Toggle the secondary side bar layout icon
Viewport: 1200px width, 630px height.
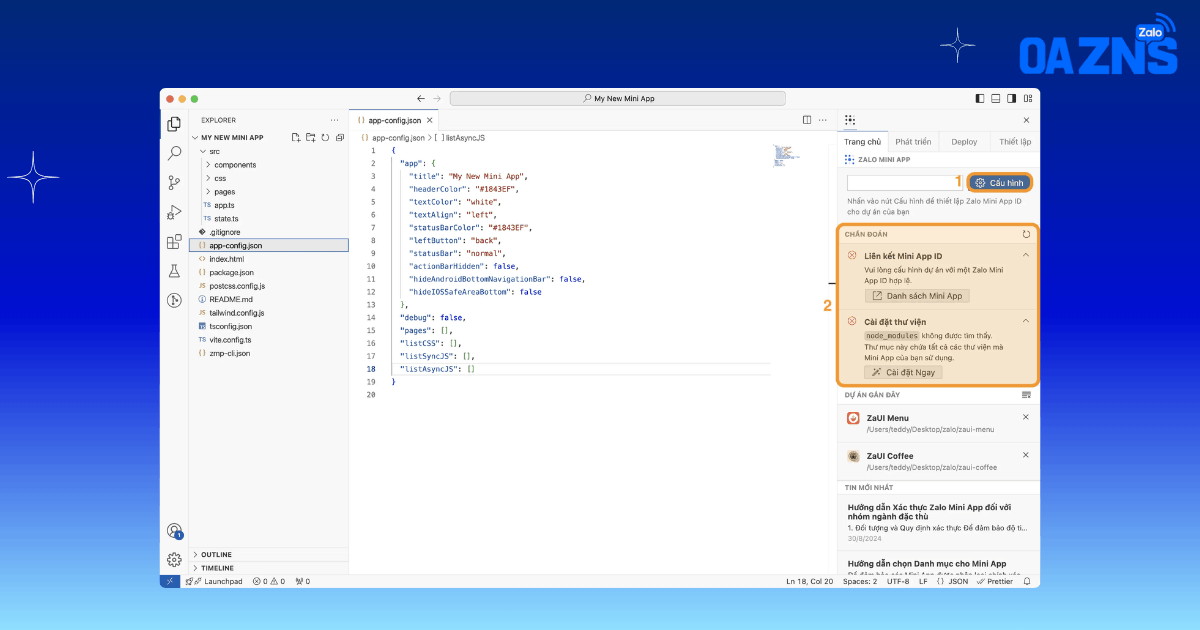1011,98
